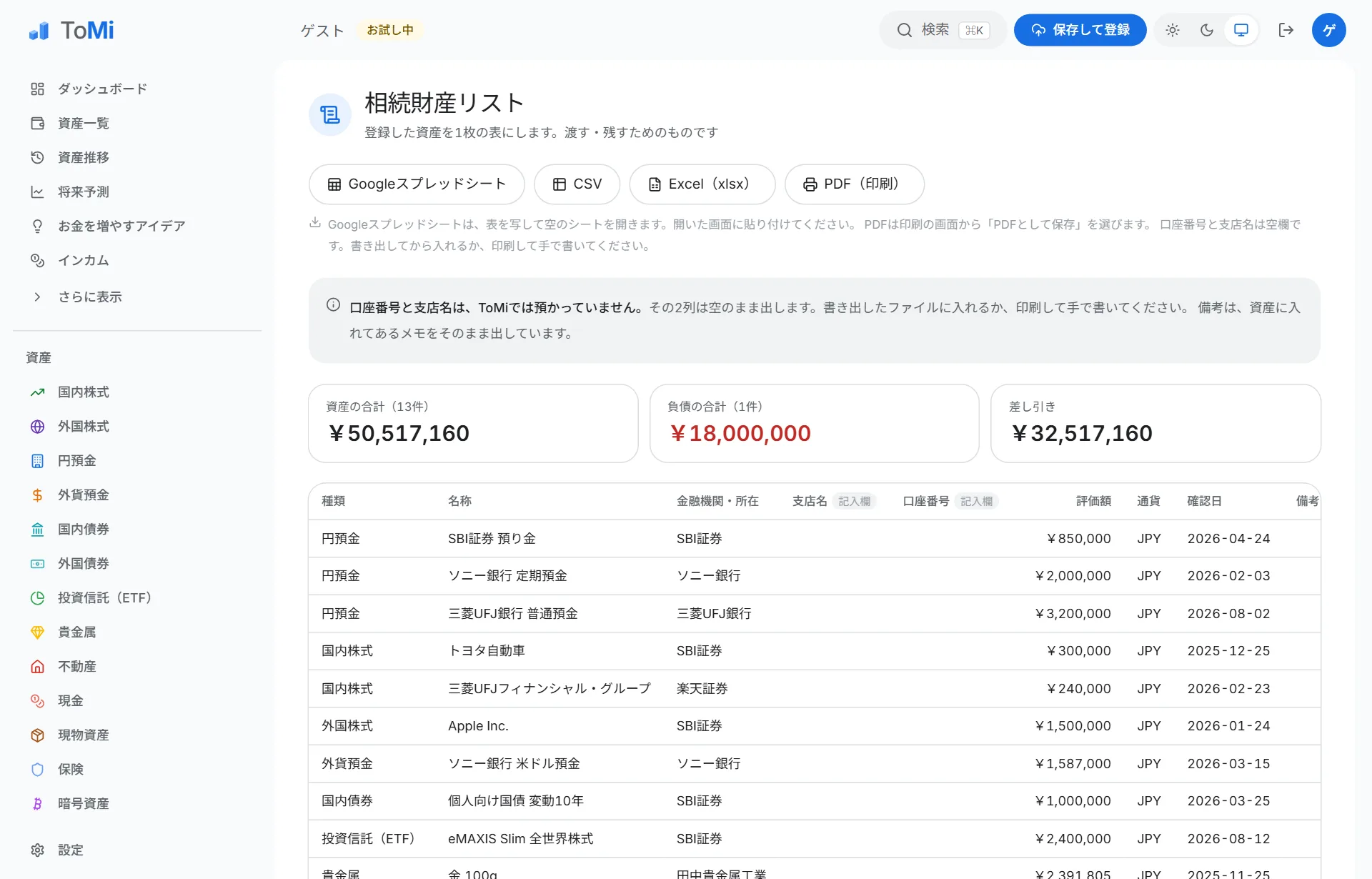1372x879 pixels.
Task: Click the 国内株式 trending-up icon
Action: (38, 392)
